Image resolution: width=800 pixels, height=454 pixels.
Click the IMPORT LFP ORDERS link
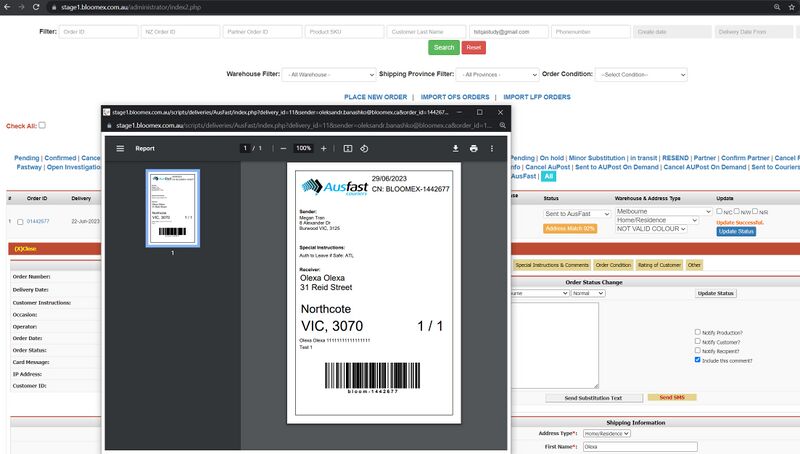click(537, 97)
